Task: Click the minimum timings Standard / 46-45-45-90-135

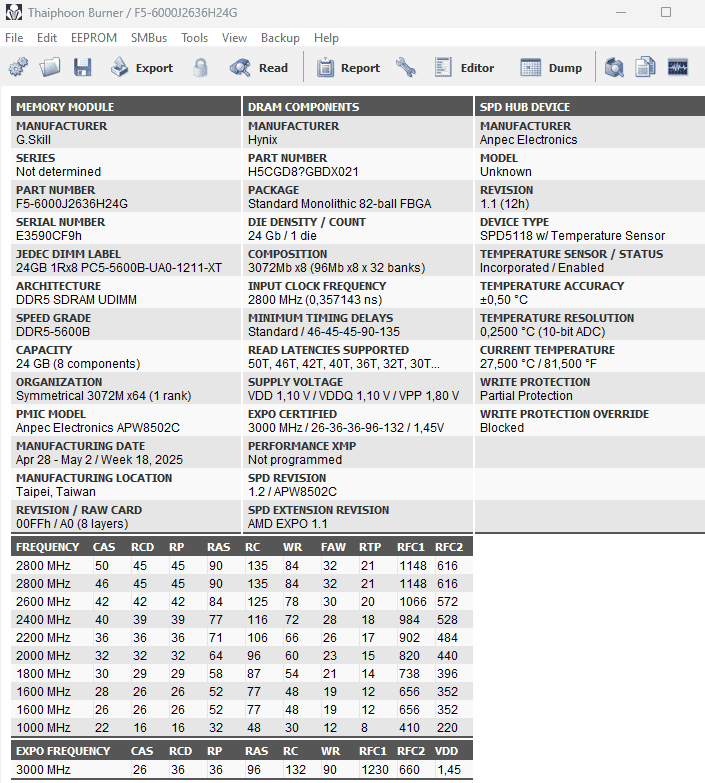Action: tap(324, 332)
